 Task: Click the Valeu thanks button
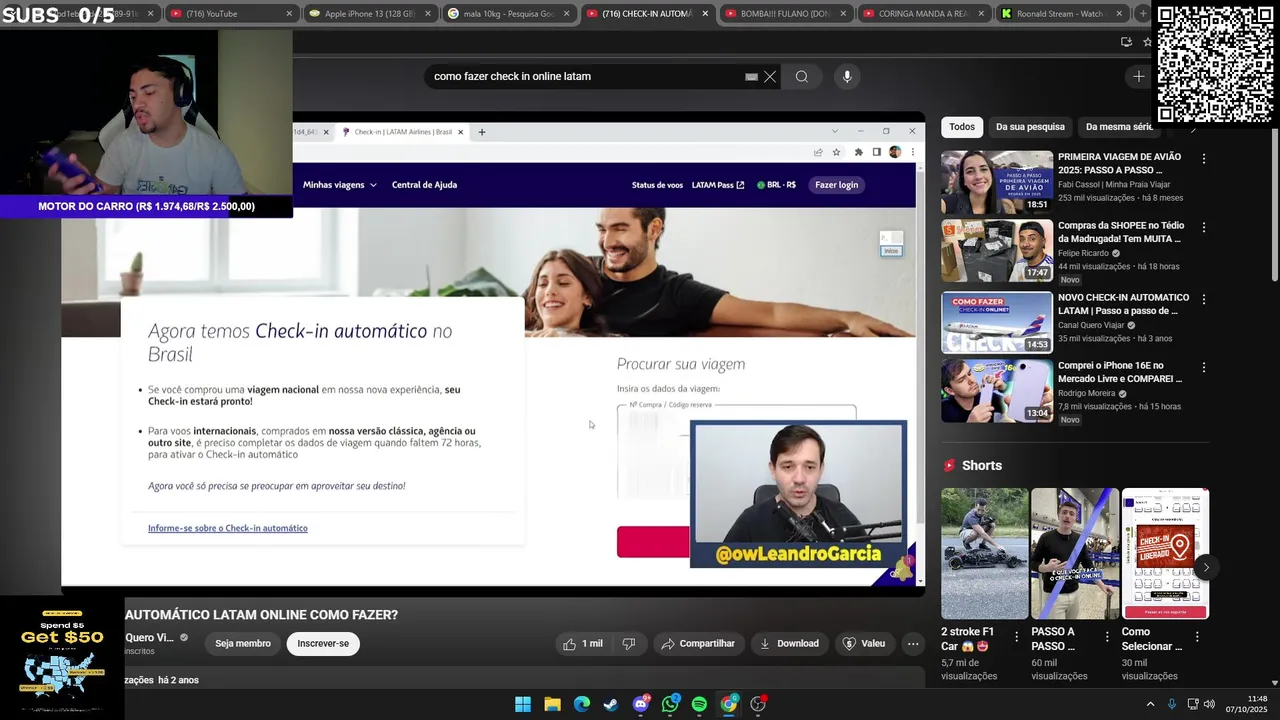[864, 644]
